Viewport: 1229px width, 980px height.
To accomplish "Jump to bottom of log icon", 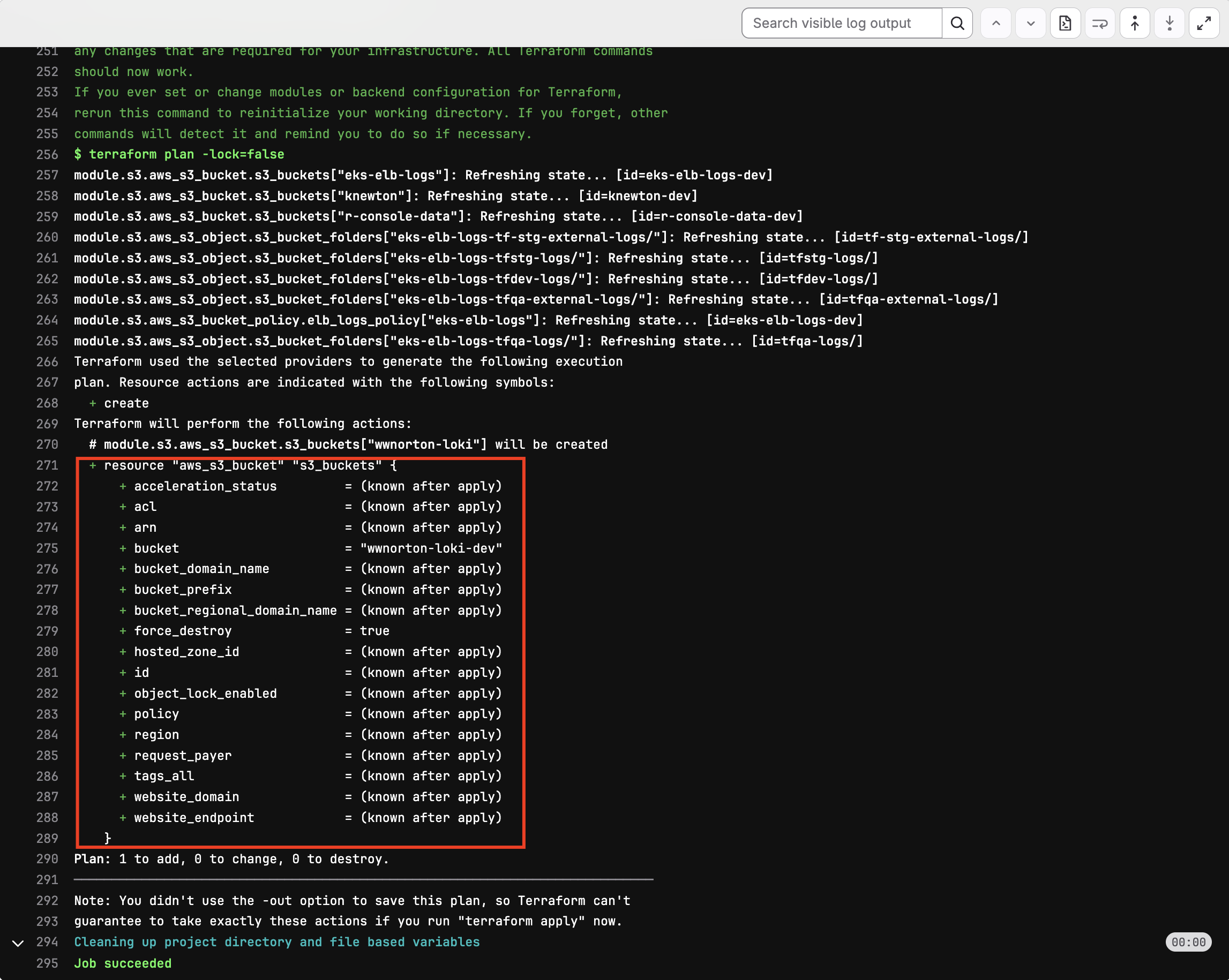I will (1170, 24).
